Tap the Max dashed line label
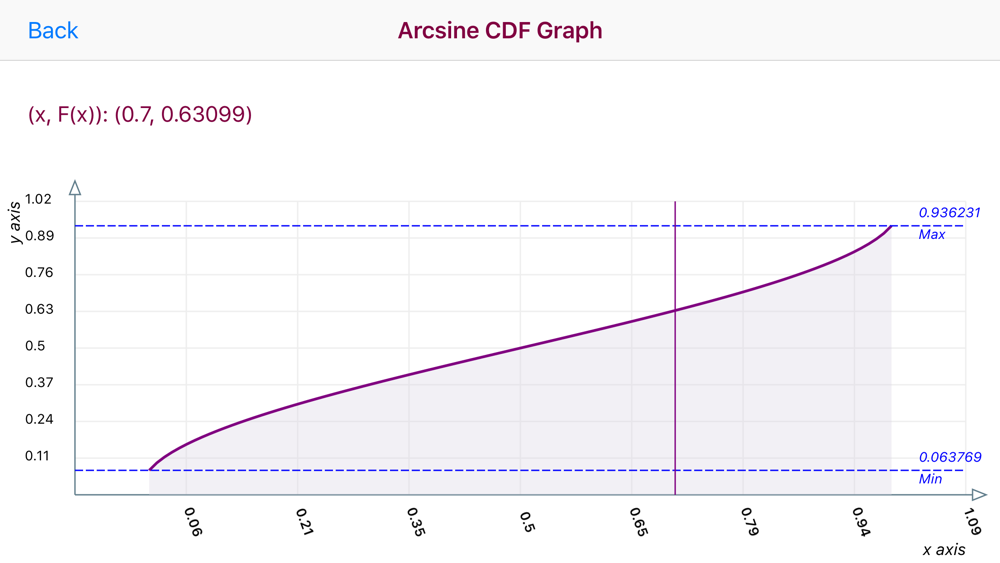This screenshot has width=1000, height=563. [x=932, y=235]
